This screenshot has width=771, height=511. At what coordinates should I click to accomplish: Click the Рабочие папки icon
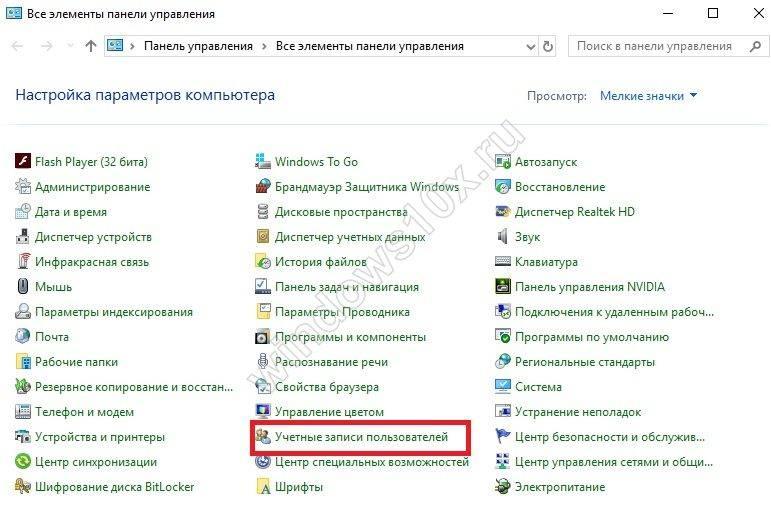pos(23,361)
